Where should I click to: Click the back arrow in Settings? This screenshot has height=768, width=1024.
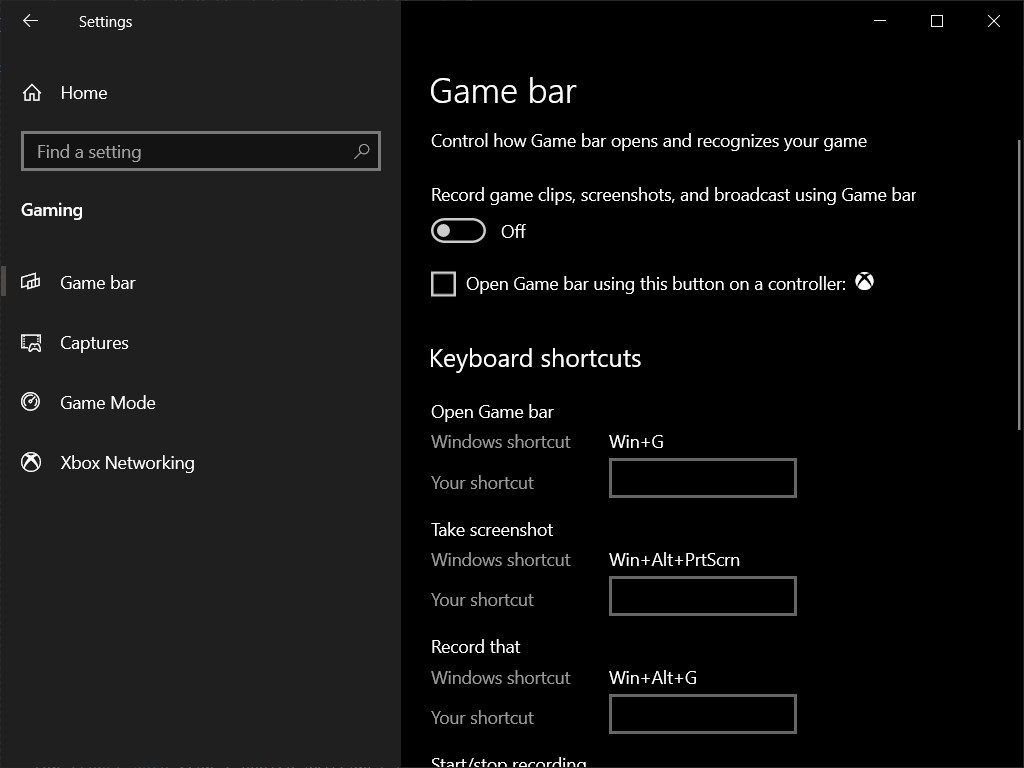point(30,21)
